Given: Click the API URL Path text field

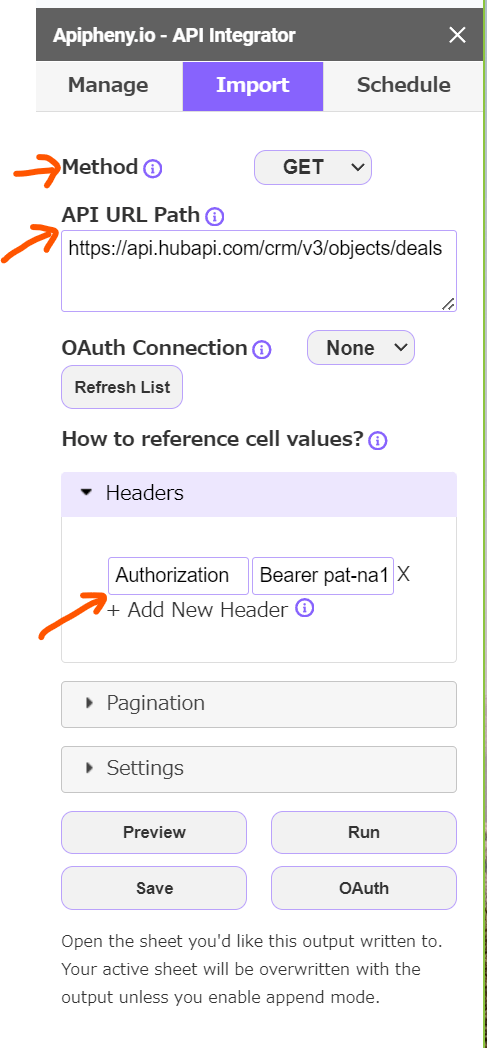Looking at the screenshot, I should pos(259,271).
